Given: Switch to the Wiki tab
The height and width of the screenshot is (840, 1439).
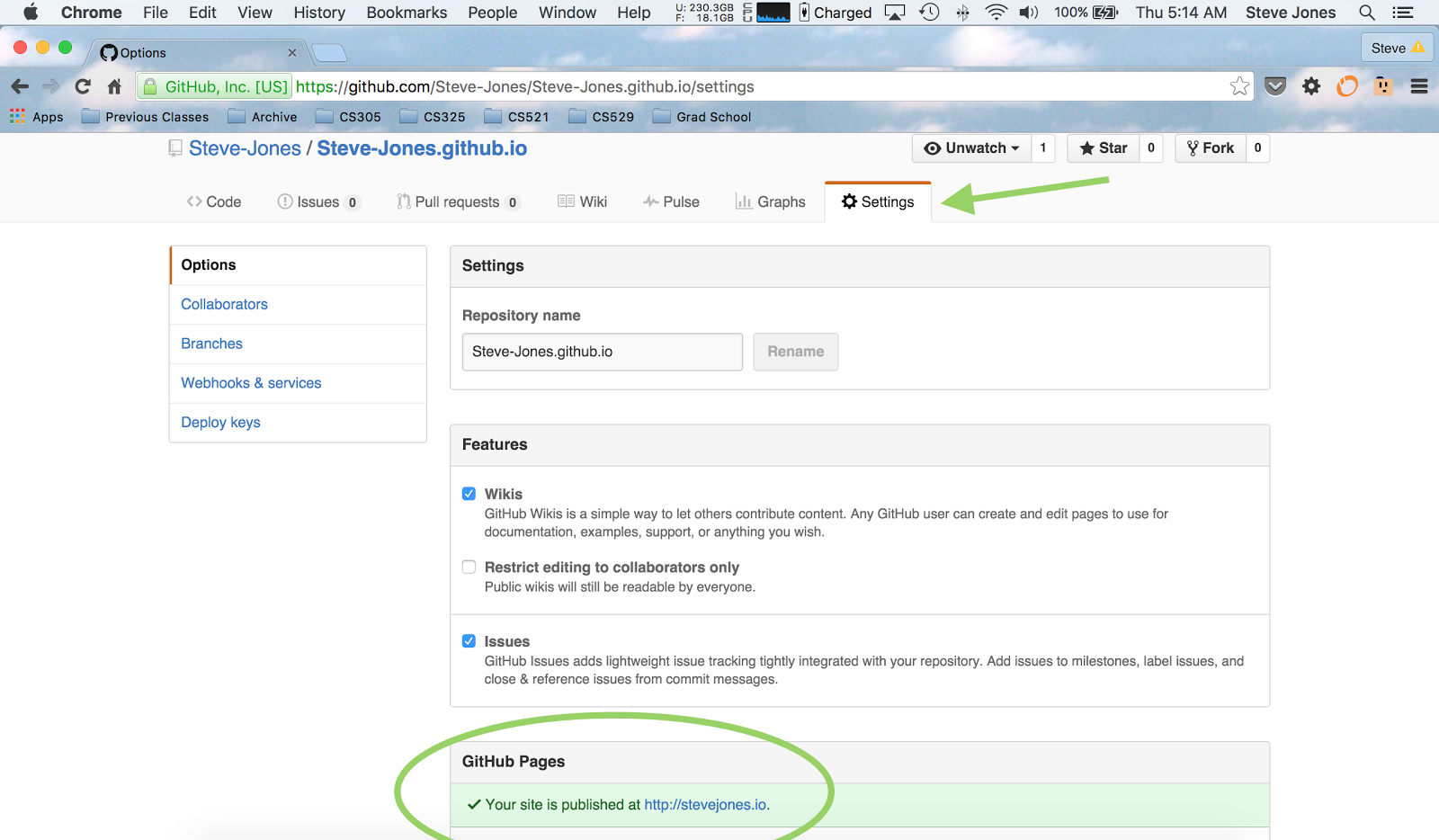Looking at the screenshot, I should click(x=582, y=201).
